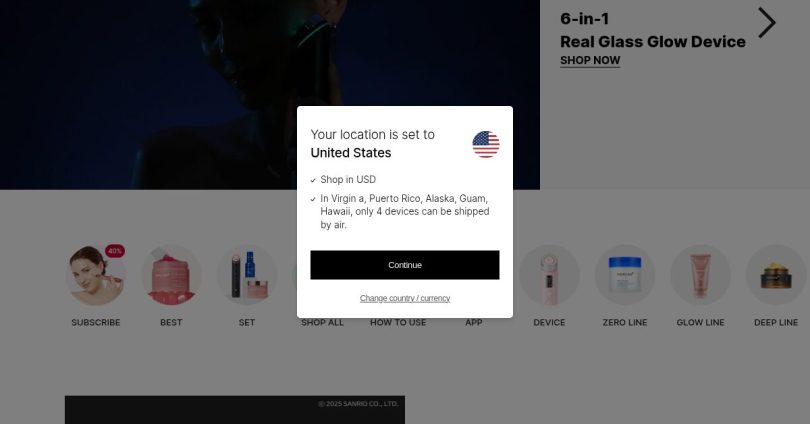
Task: Select the ZERO LINE product icon
Action: tap(625, 275)
